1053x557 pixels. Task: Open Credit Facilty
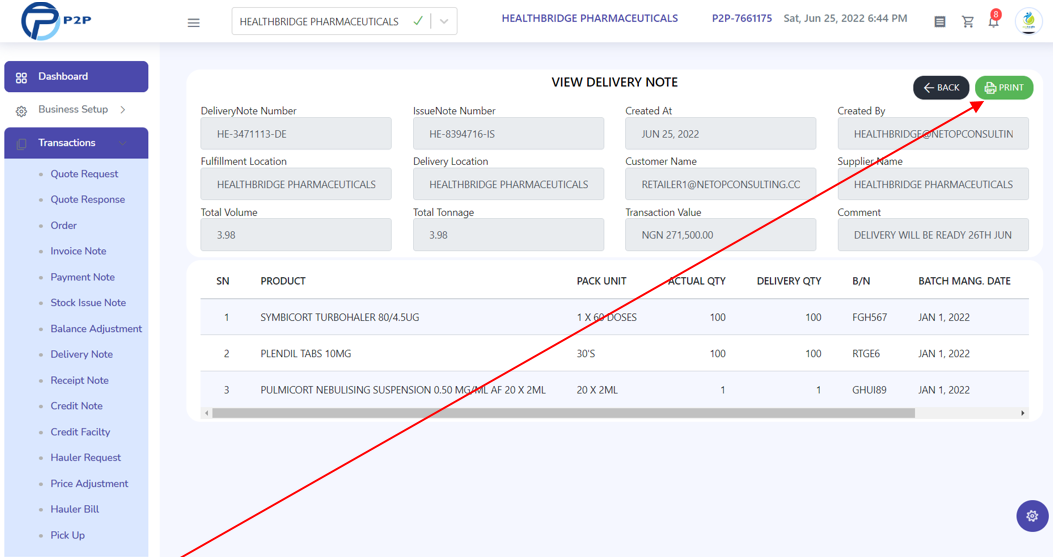(x=80, y=432)
